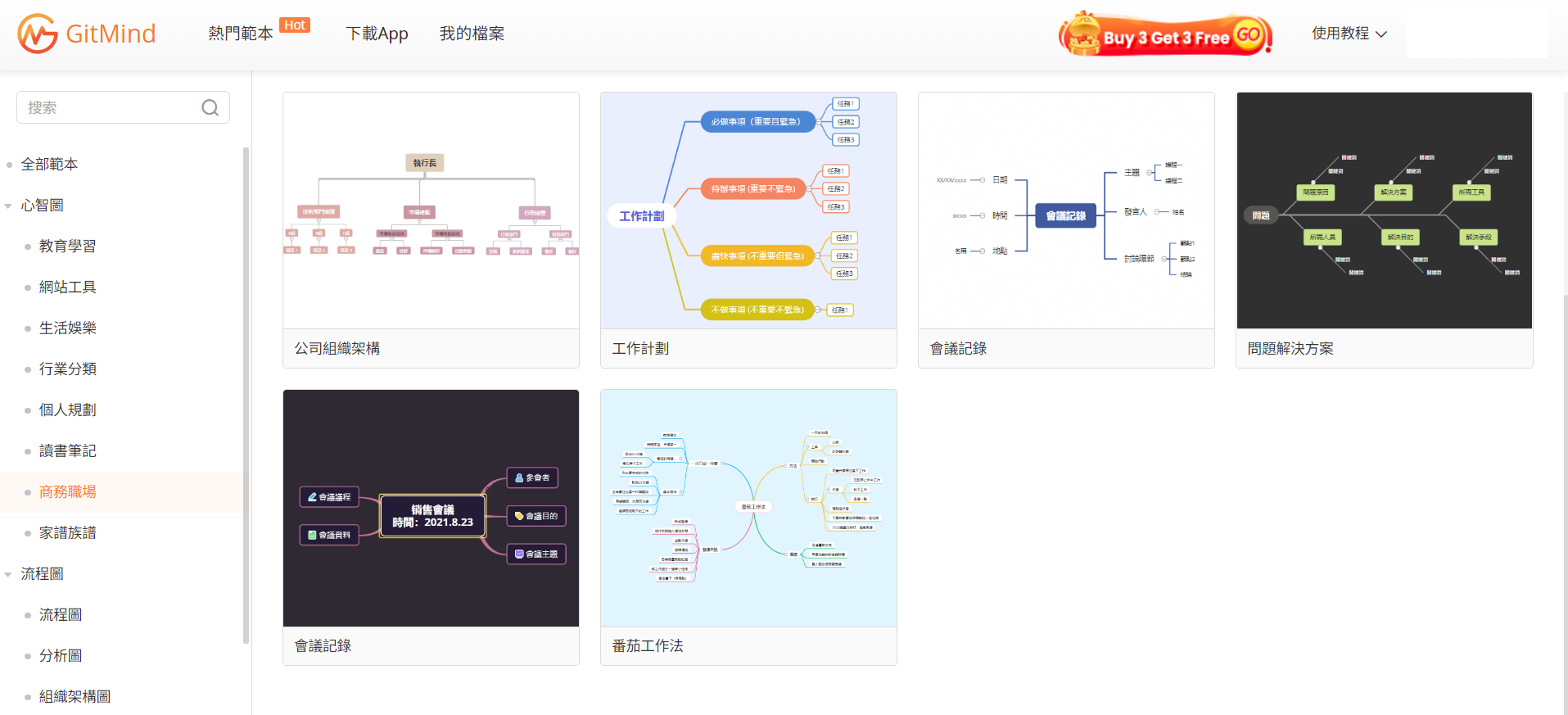Click the 番茄工作法 title text
Image resolution: width=1568 pixels, height=715 pixels.
(x=648, y=645)
